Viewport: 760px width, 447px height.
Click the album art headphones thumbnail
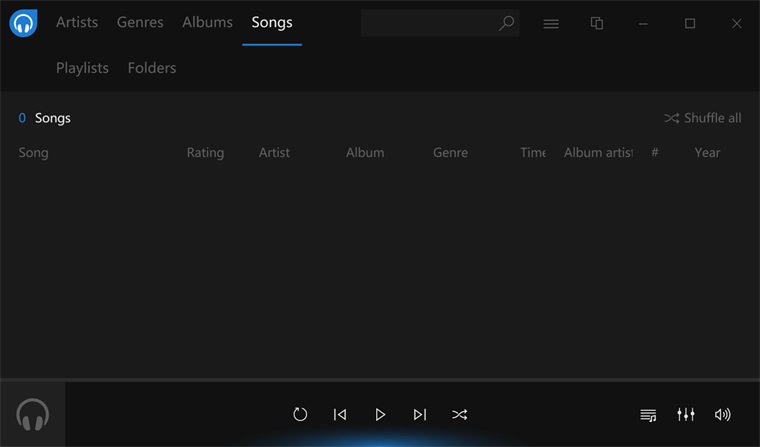[33, 414]
